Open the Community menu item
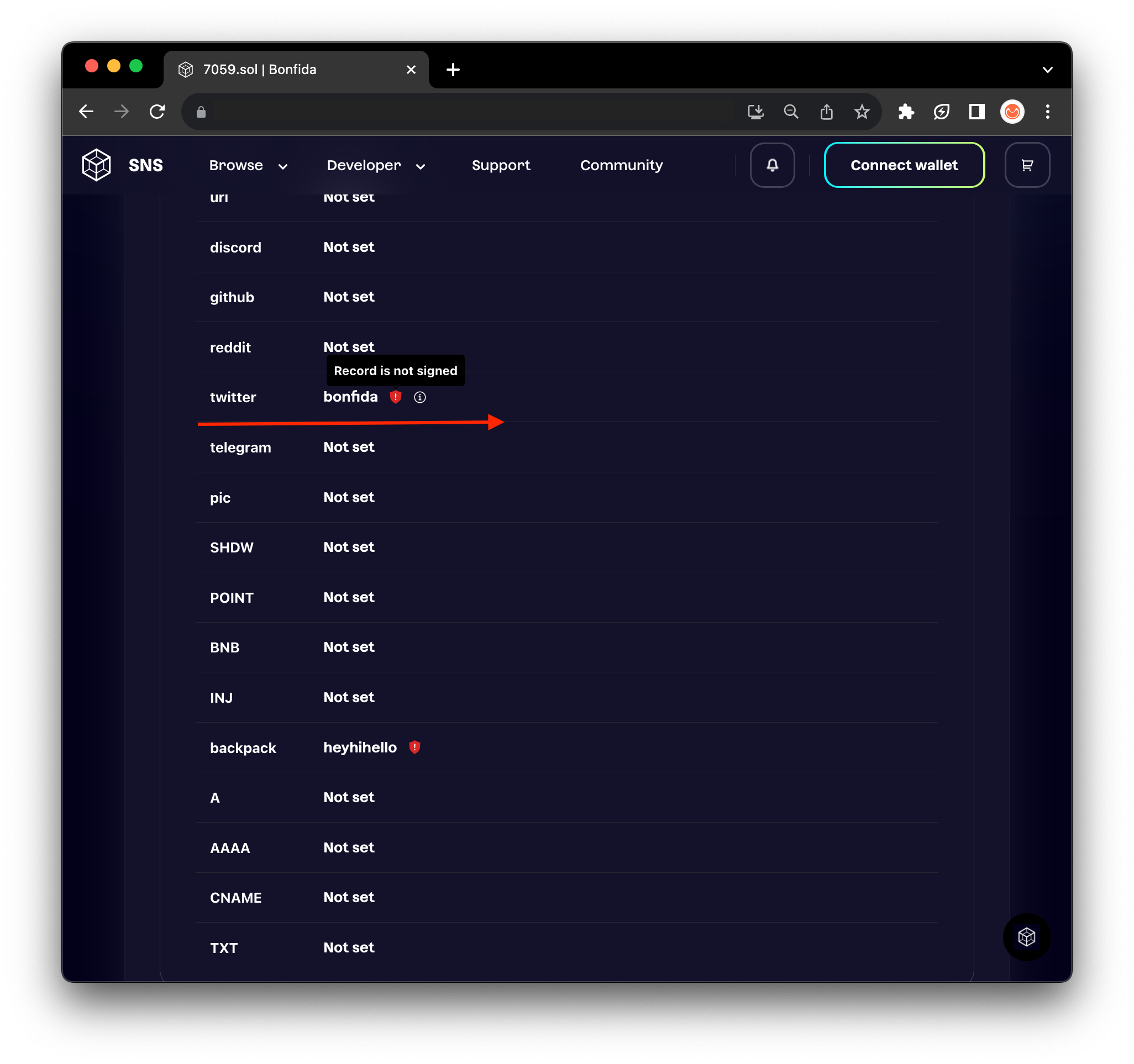 (621, 165)
